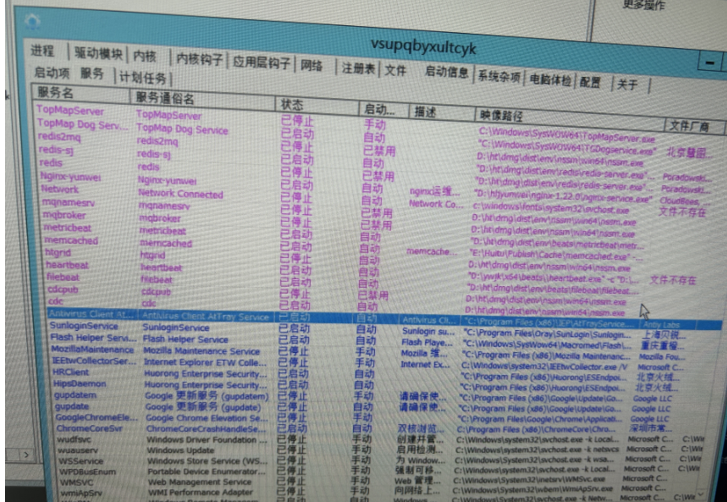Go to the 应用层钩子 tab

click(261, 62)
